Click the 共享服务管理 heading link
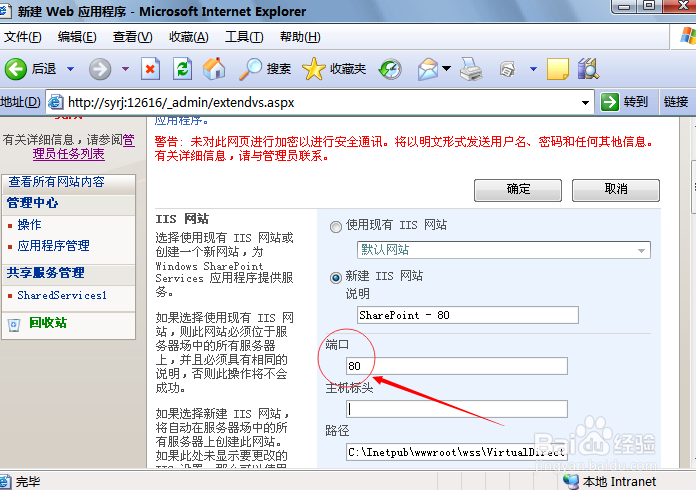 click(45, 273)
